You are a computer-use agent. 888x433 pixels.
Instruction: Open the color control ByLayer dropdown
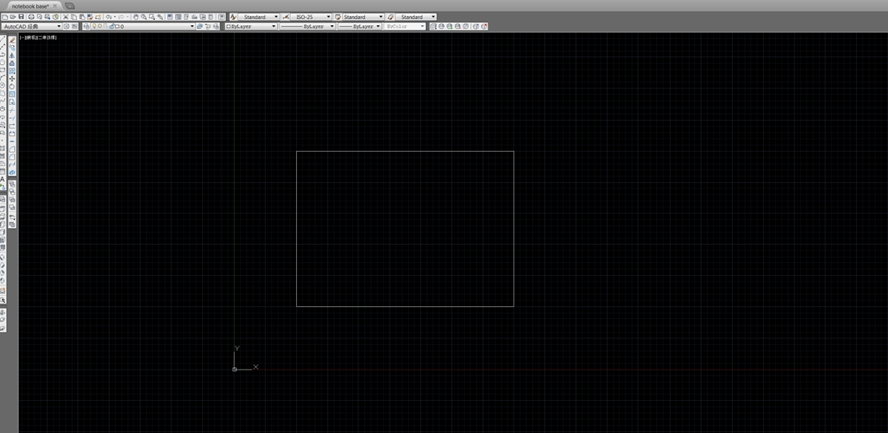coord(251,26)
